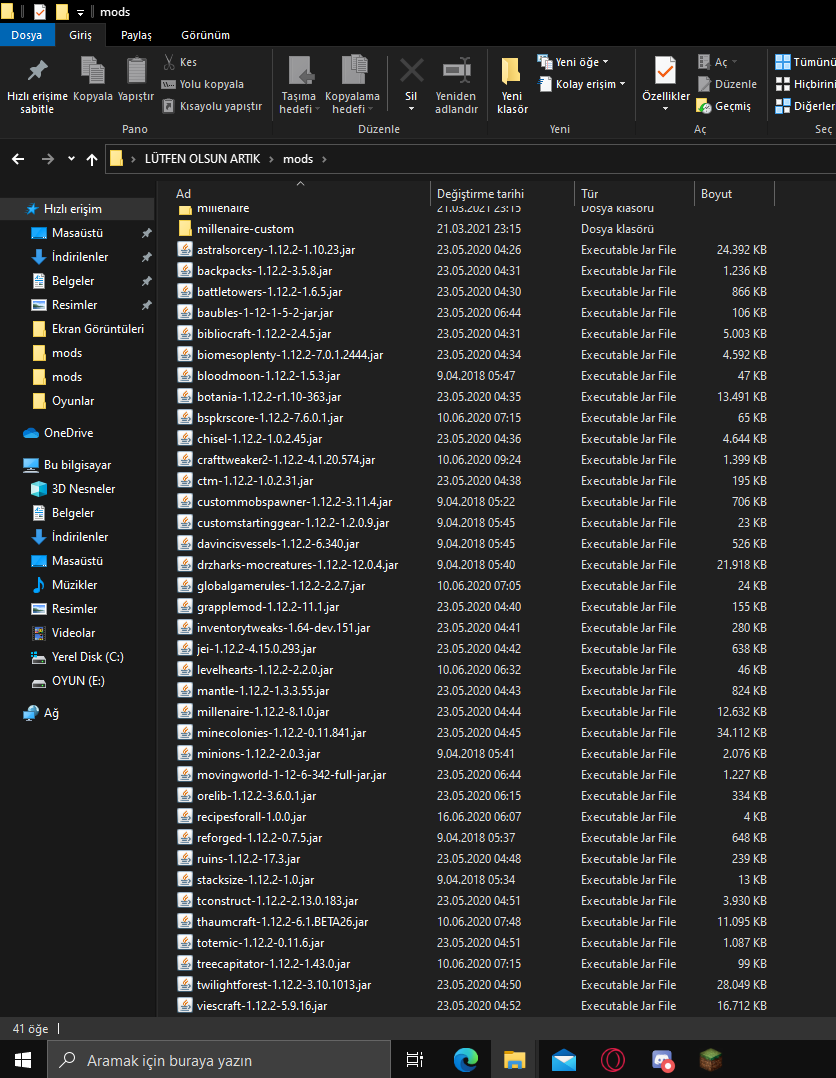Viewport: 836px width, 1078px height.
Task: Click Tümünü seç select-all option
Action: click(x=805, y=62)
